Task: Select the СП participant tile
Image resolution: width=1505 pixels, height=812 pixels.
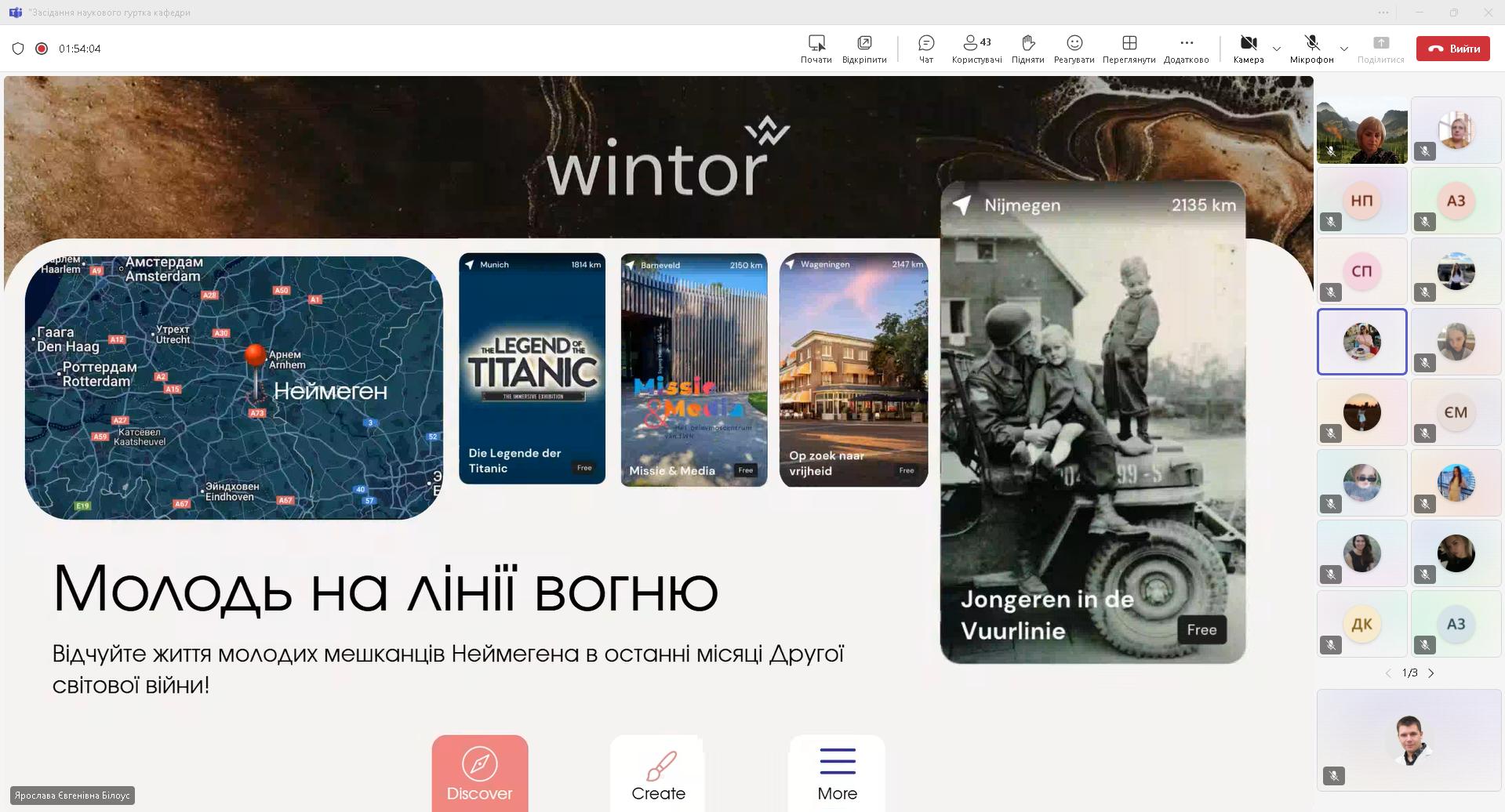Action: pos(1361,271)
